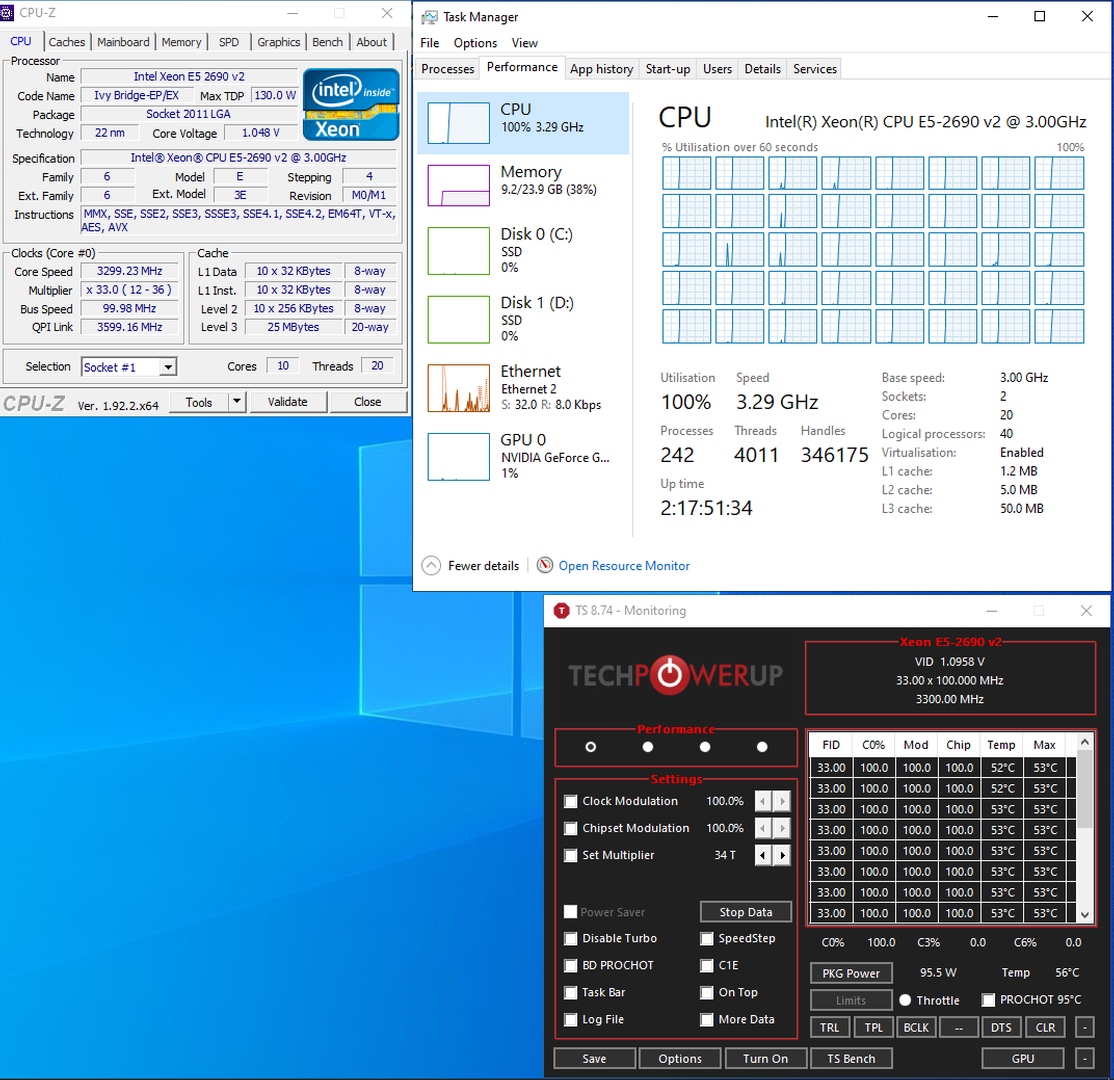The image size is (1114, 1080).
Task: Open the View menu in Task Manager
Action: 524,43
